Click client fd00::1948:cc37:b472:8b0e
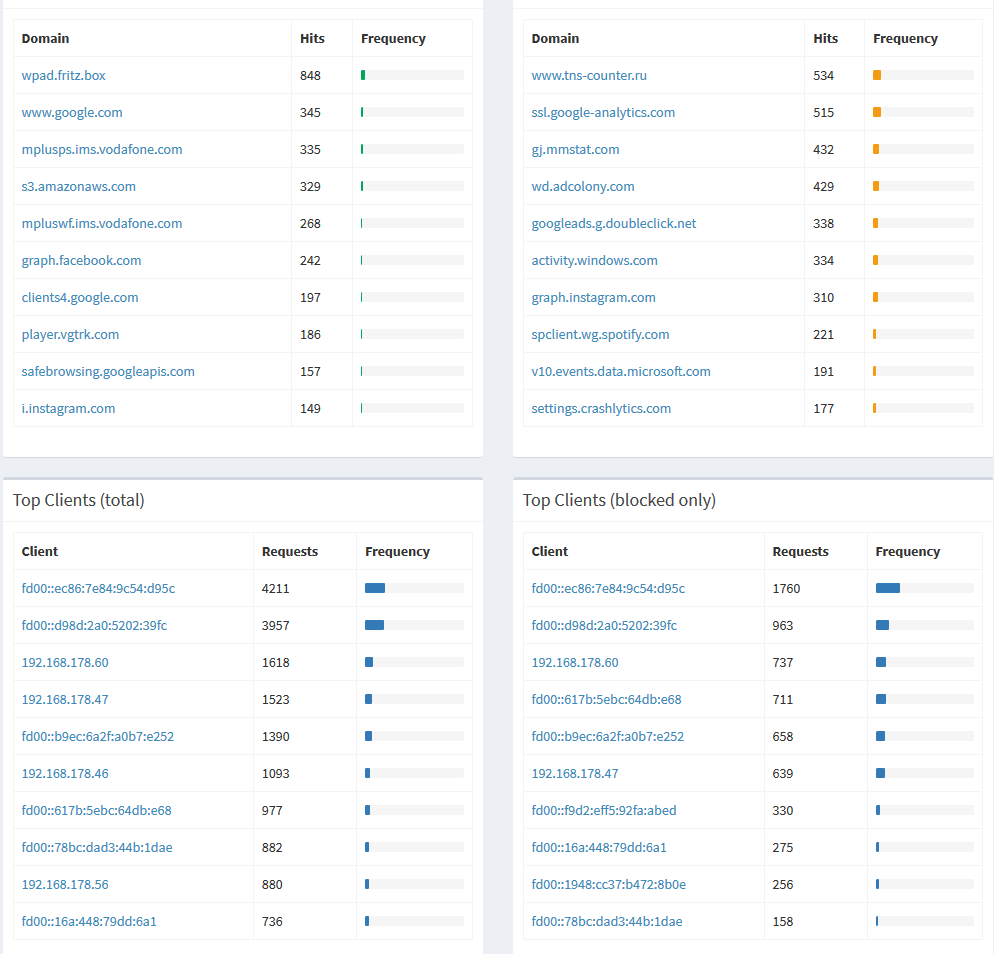994x954 pixels. point(609,884)
